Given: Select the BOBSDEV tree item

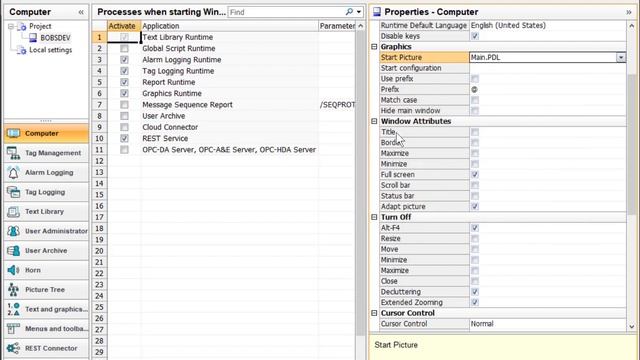Looking at the screenshot, I should (x=55, y=38).
